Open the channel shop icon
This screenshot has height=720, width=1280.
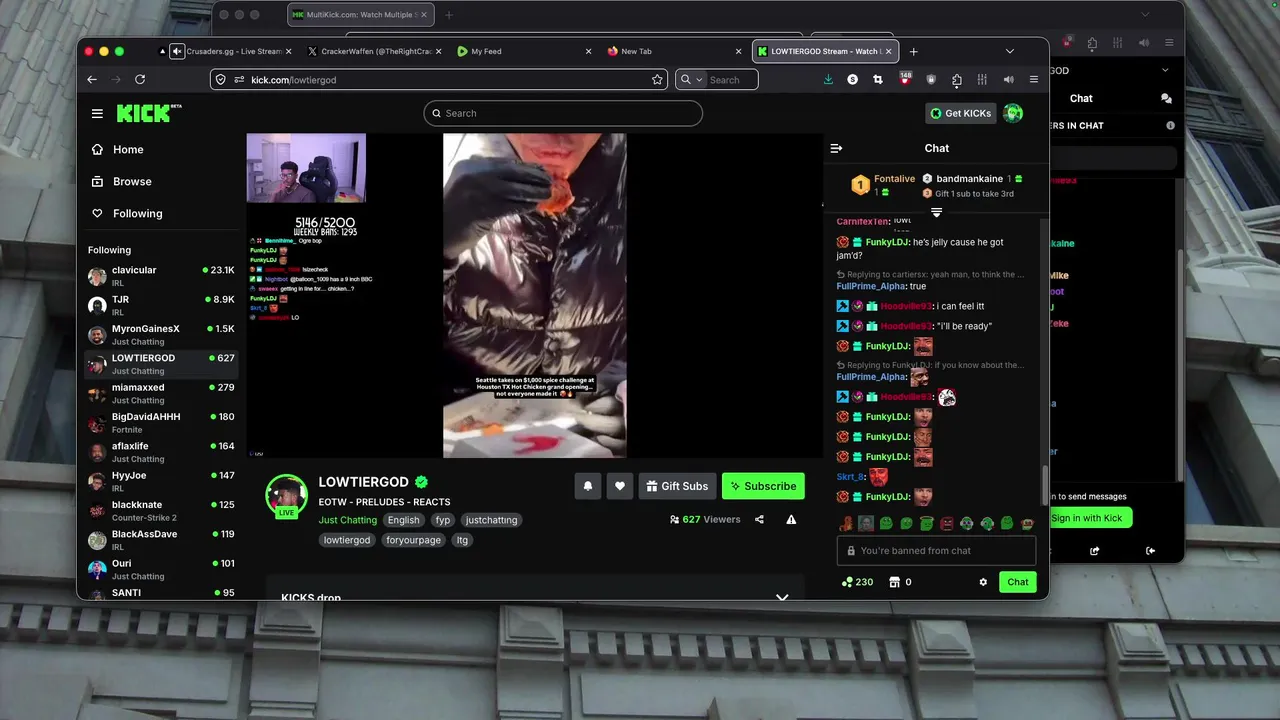click(x=894, y=582)
